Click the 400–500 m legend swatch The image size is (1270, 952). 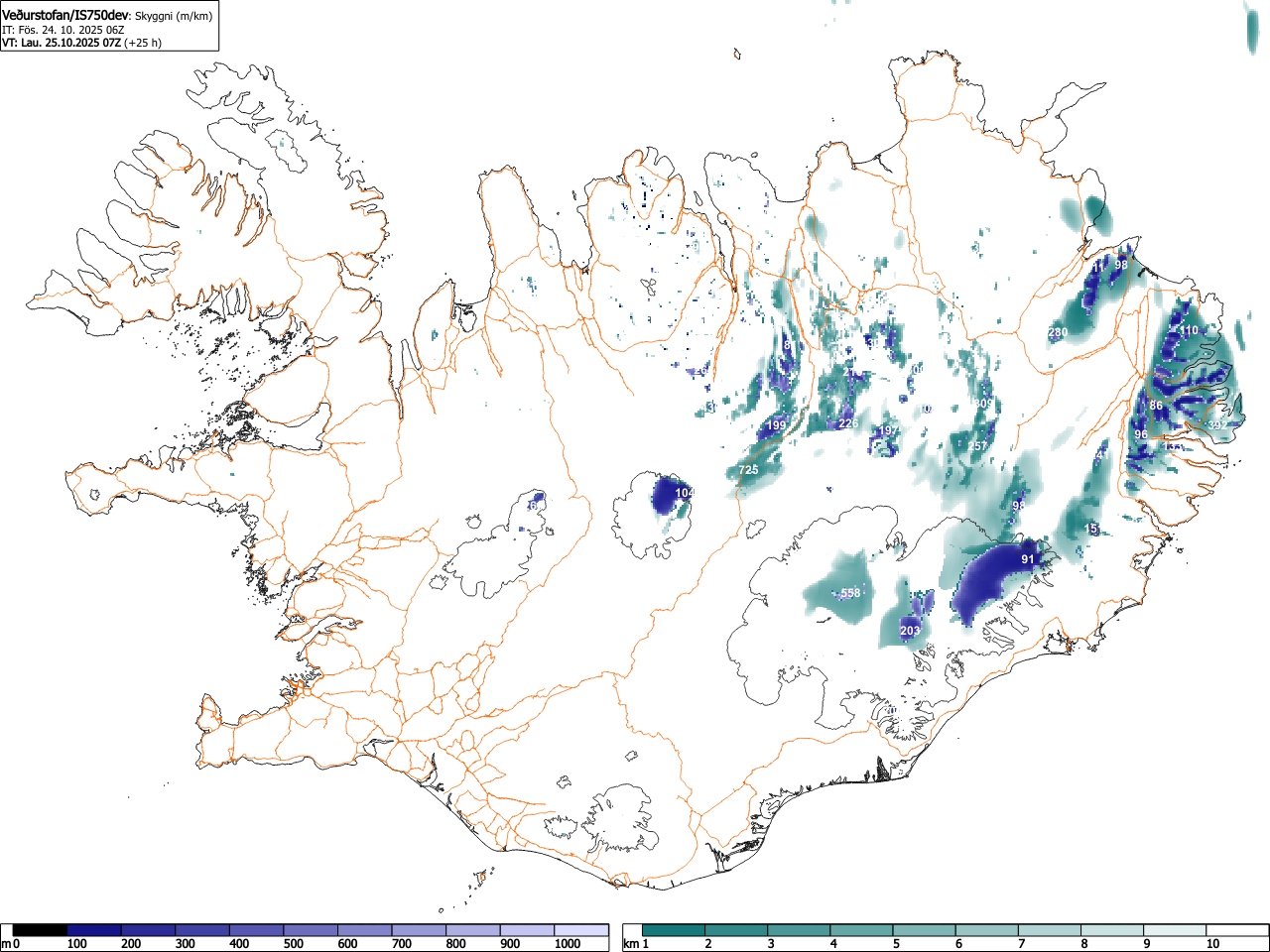tap(257, 930)
